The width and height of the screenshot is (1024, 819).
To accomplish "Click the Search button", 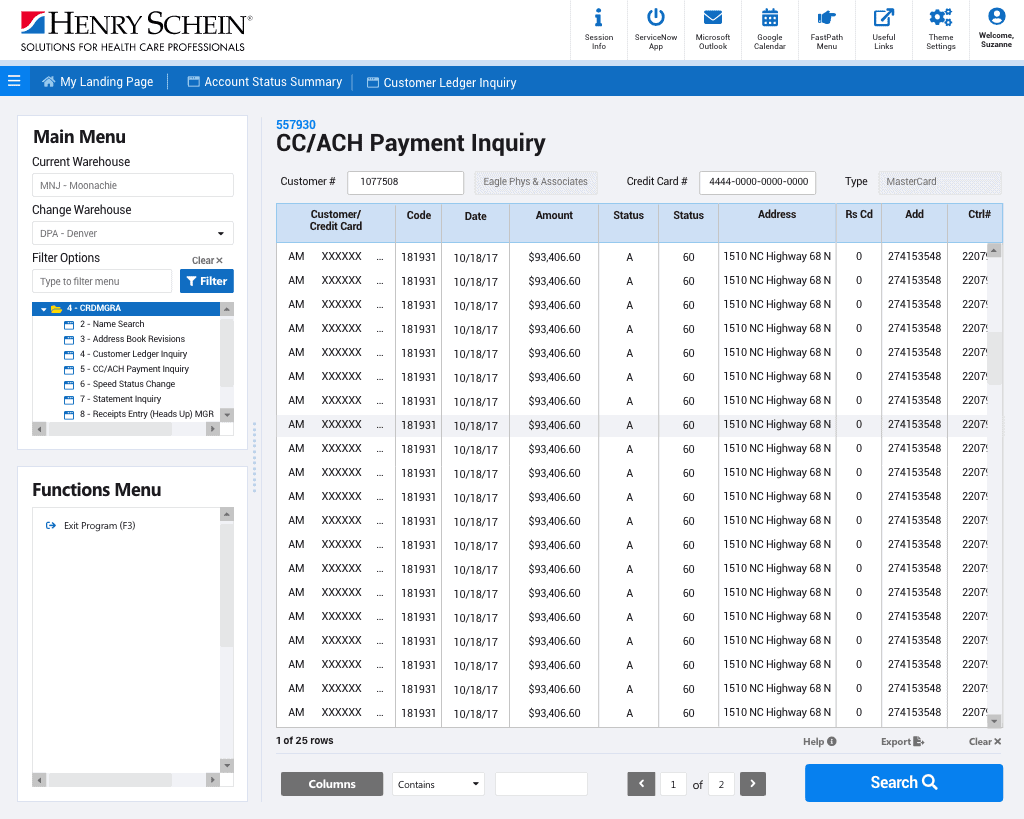I will [904, 782].
